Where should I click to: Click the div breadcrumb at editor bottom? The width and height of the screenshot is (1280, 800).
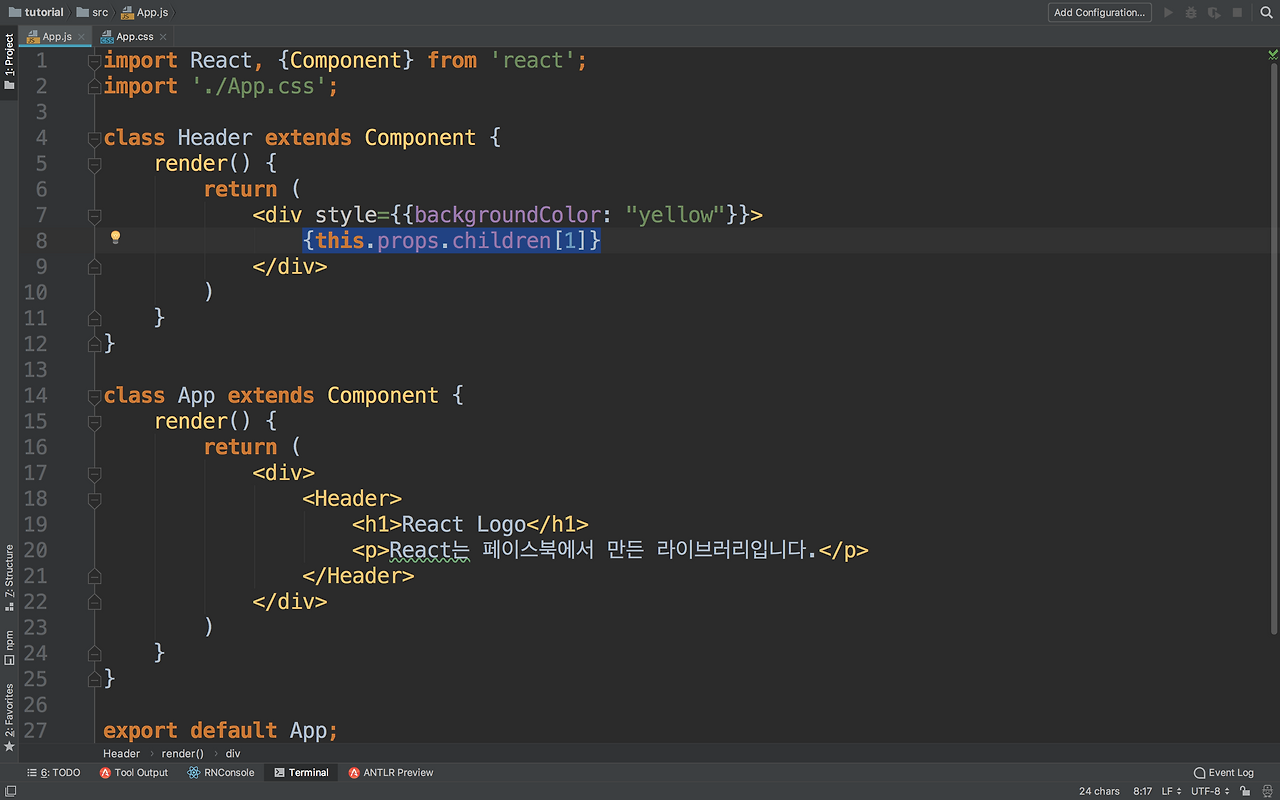click(x=233, y=753)
